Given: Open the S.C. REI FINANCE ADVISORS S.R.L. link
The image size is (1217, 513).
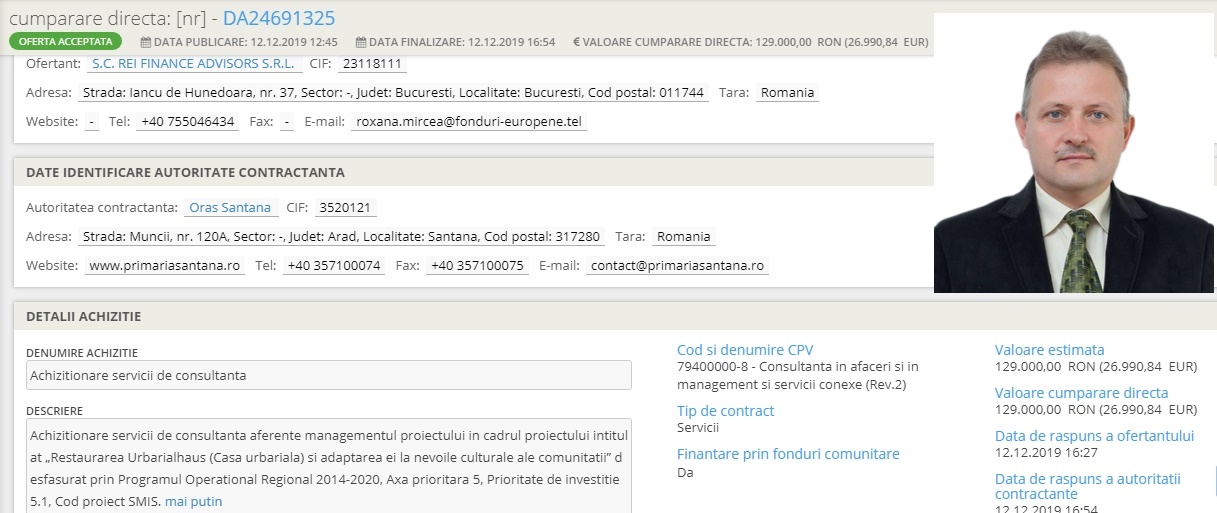Looking at the screenshot, I should (194, 63).
